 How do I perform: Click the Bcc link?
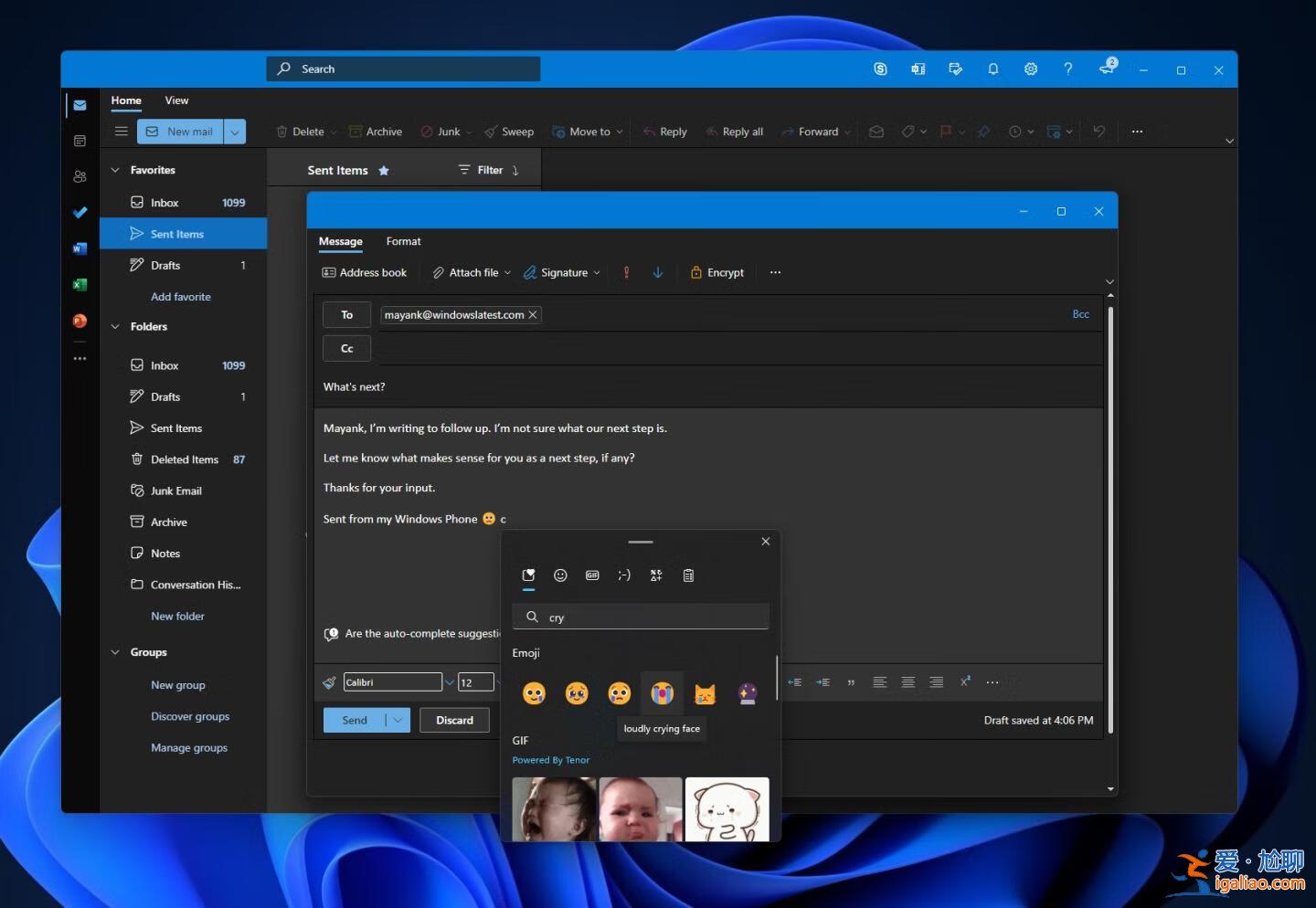click(1080, 314)
